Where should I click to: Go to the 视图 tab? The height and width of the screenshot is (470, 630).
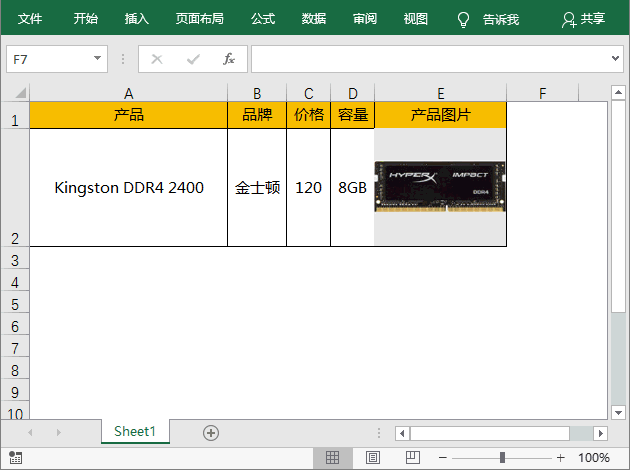click(x=416, y=18)
